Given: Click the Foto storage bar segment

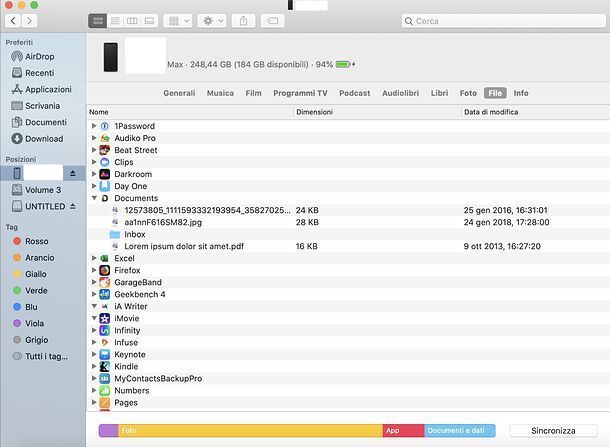Looking at the screenshot, I should [251, 431].
